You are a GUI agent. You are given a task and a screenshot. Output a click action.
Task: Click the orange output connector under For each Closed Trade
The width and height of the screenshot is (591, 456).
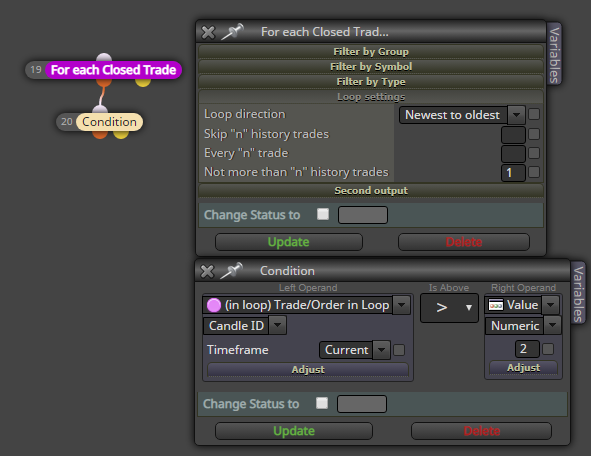104,82
